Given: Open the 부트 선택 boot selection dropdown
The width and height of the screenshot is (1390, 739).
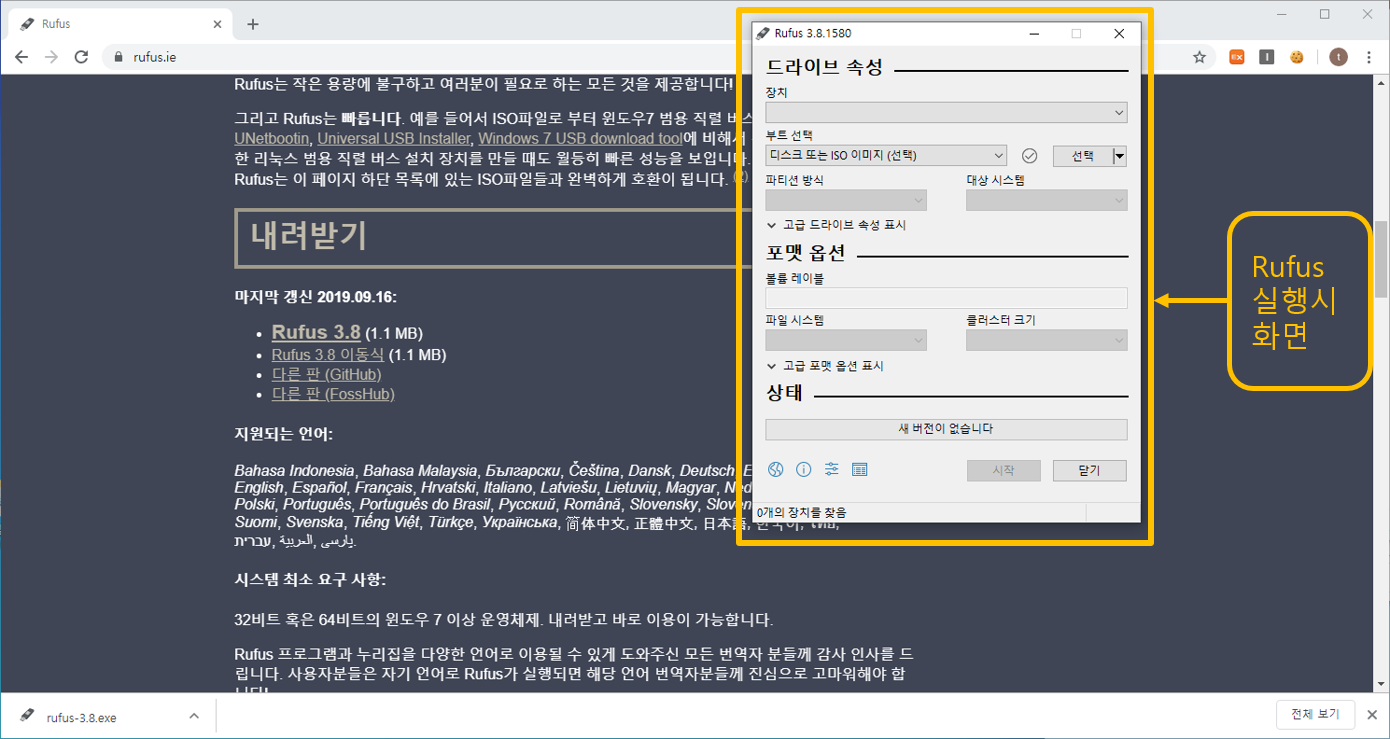Looking at the screenshot, I should [x=886, y=156].
